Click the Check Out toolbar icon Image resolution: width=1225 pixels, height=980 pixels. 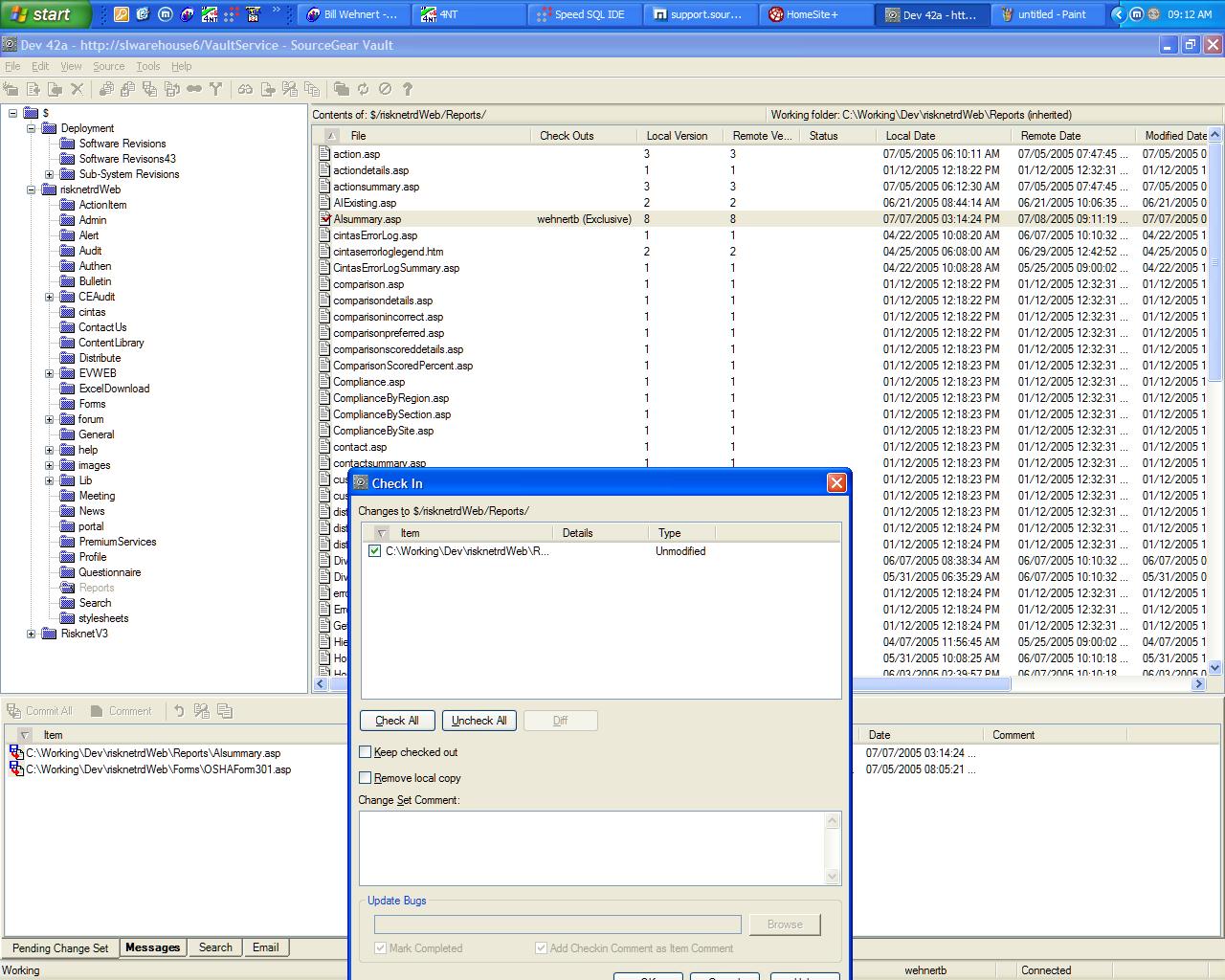click(128, 89)
